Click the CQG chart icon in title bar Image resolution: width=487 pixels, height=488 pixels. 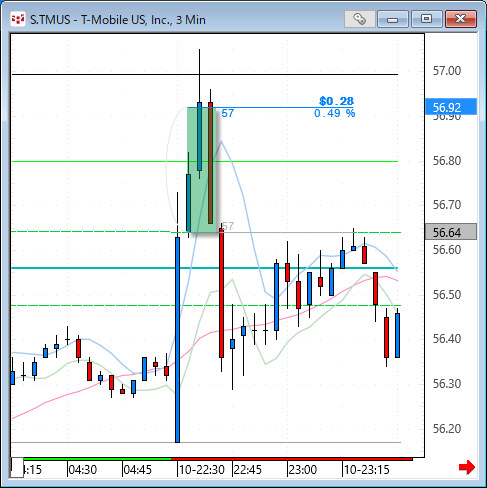pos(18,19)
